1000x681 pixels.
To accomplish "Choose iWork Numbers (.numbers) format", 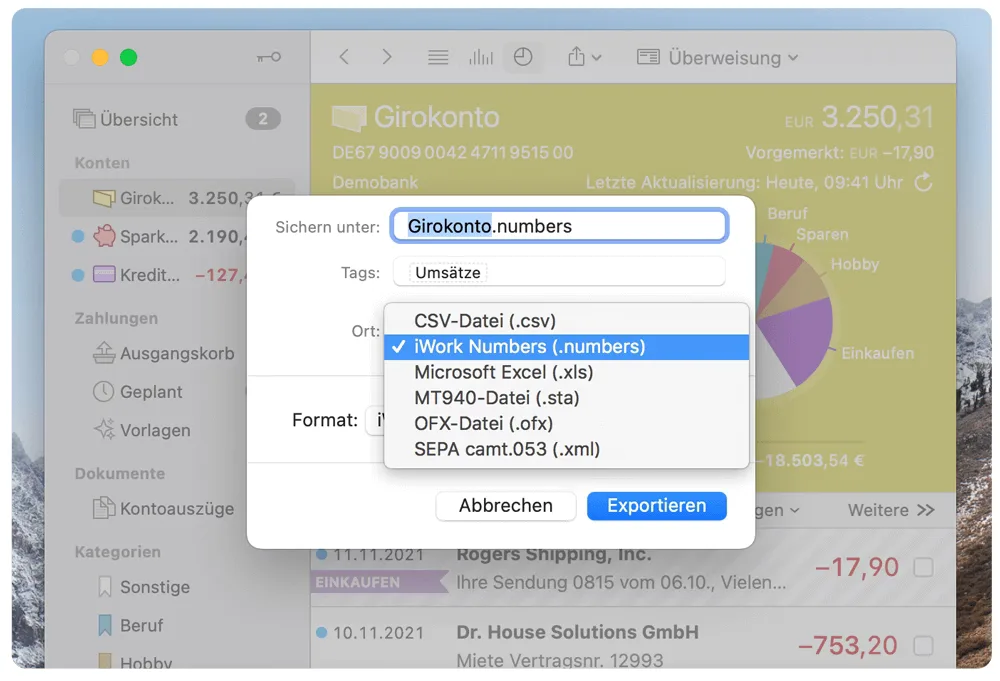I will click(566, 347).
